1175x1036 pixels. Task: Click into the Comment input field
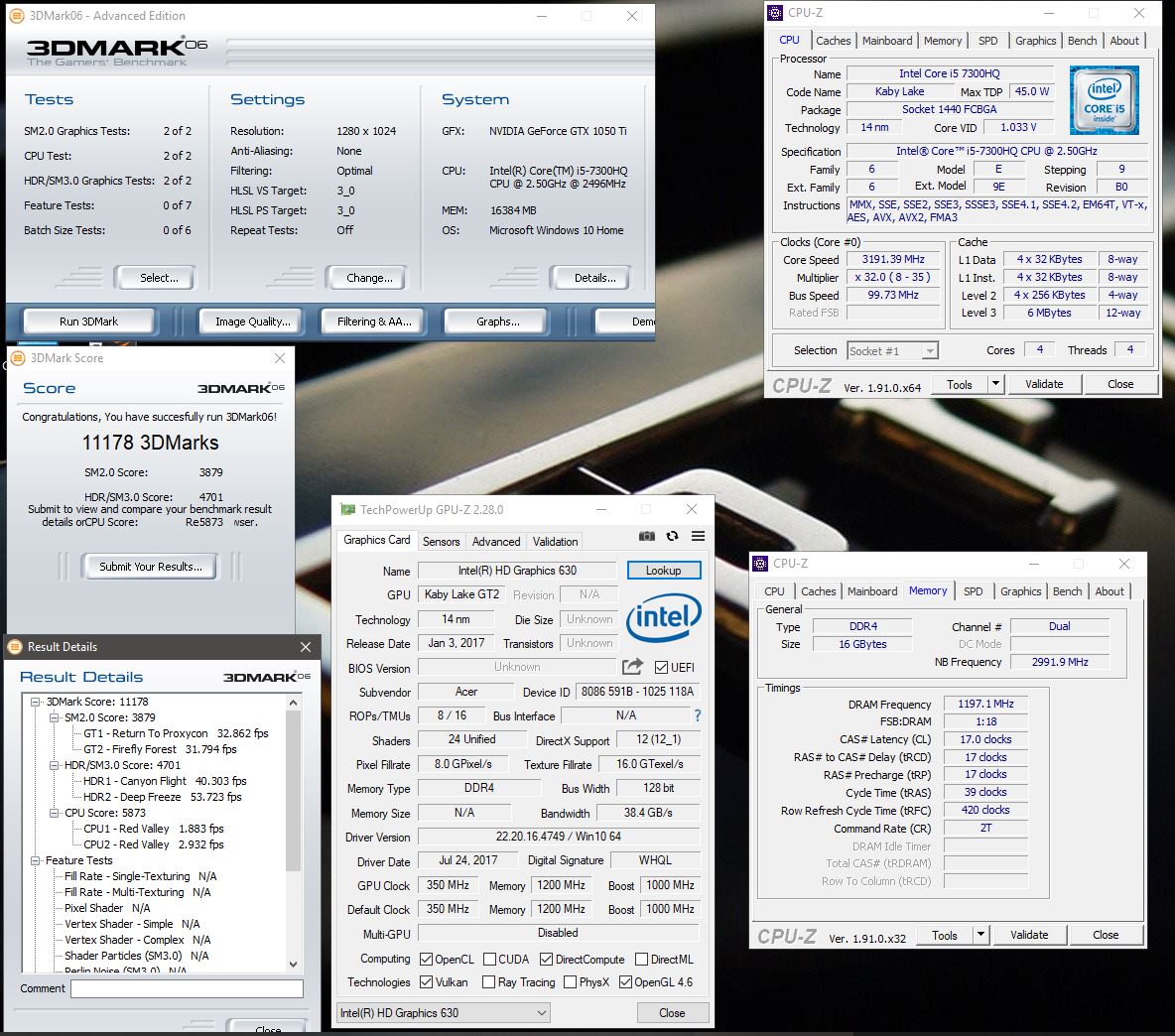[x=187, y=988]
